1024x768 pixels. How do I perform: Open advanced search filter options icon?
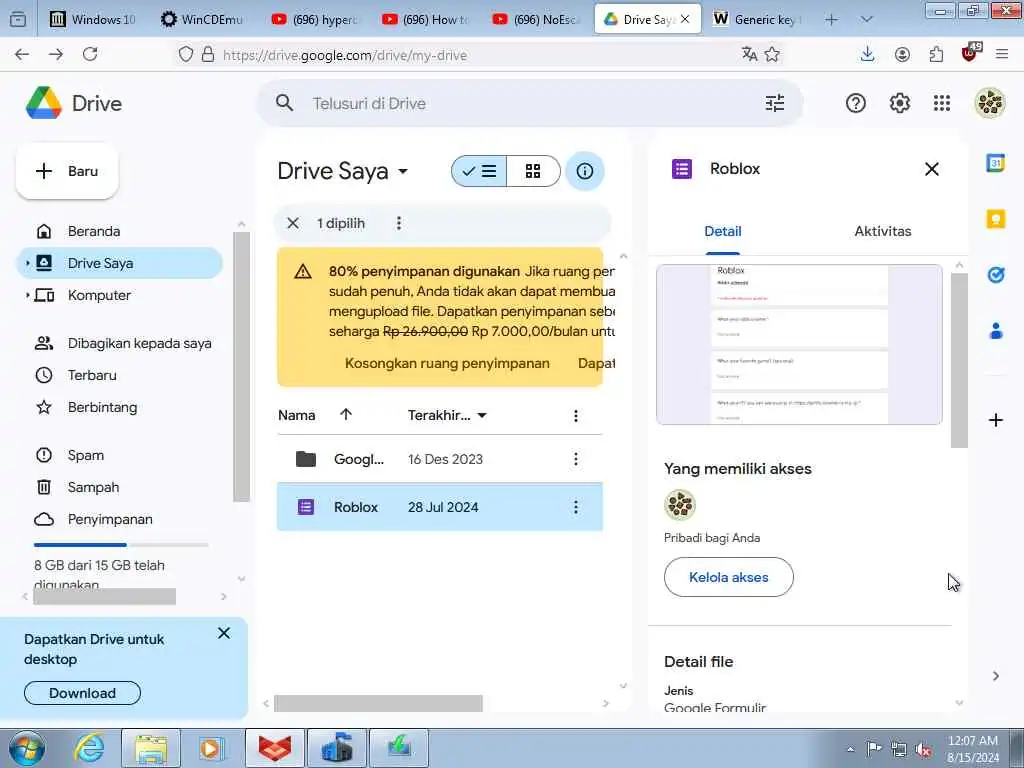tap(775, 103)
